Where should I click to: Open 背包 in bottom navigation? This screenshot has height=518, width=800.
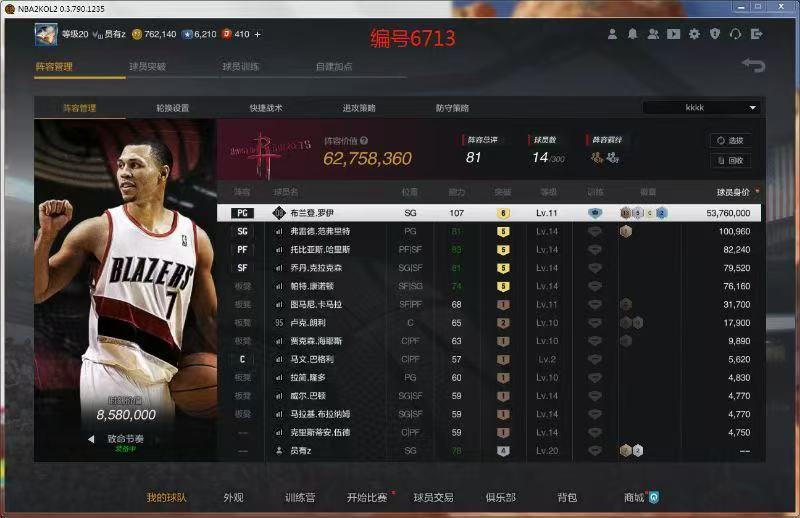[x=567, y=497]
